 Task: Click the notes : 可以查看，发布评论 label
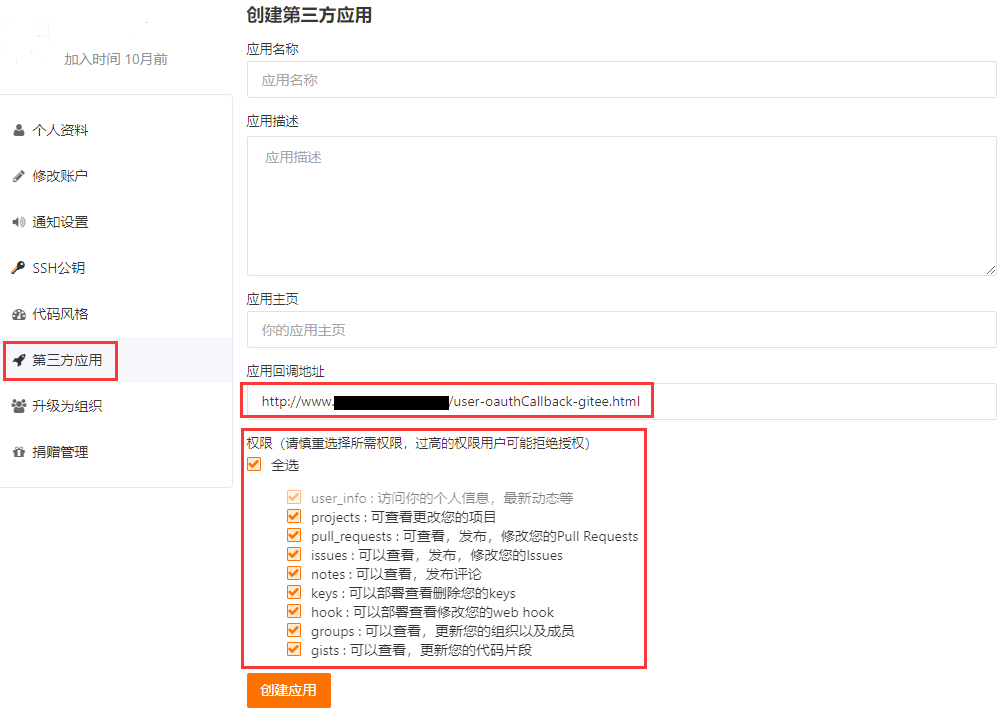[396, 575]
